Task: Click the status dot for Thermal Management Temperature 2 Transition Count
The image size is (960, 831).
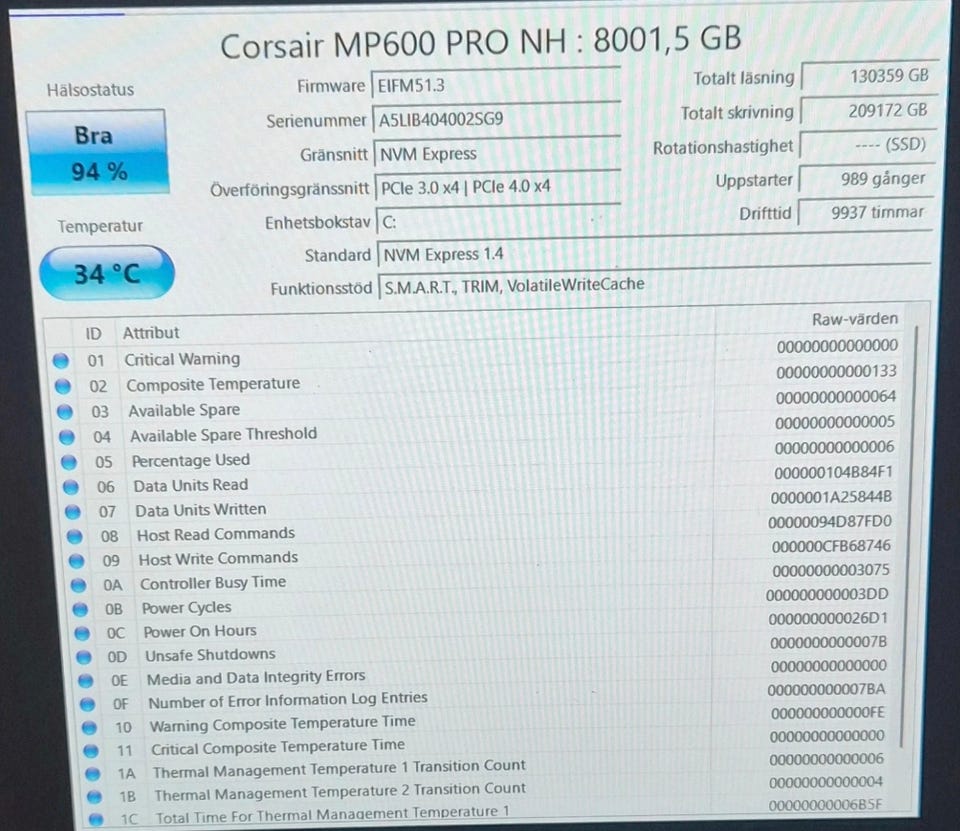Action: pyautogui.click(x=94, y=797)
